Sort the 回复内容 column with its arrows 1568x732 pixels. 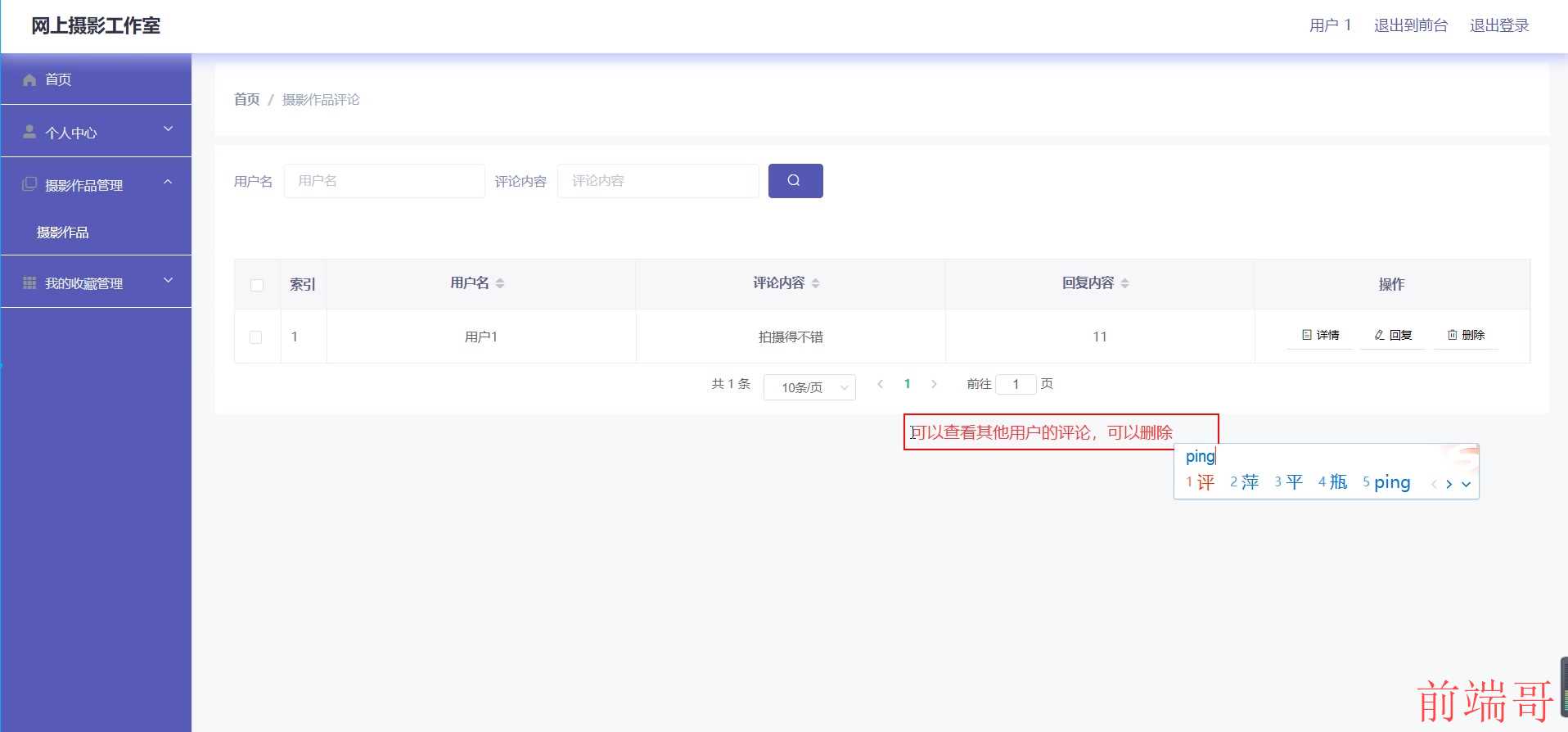(1124, 283)
